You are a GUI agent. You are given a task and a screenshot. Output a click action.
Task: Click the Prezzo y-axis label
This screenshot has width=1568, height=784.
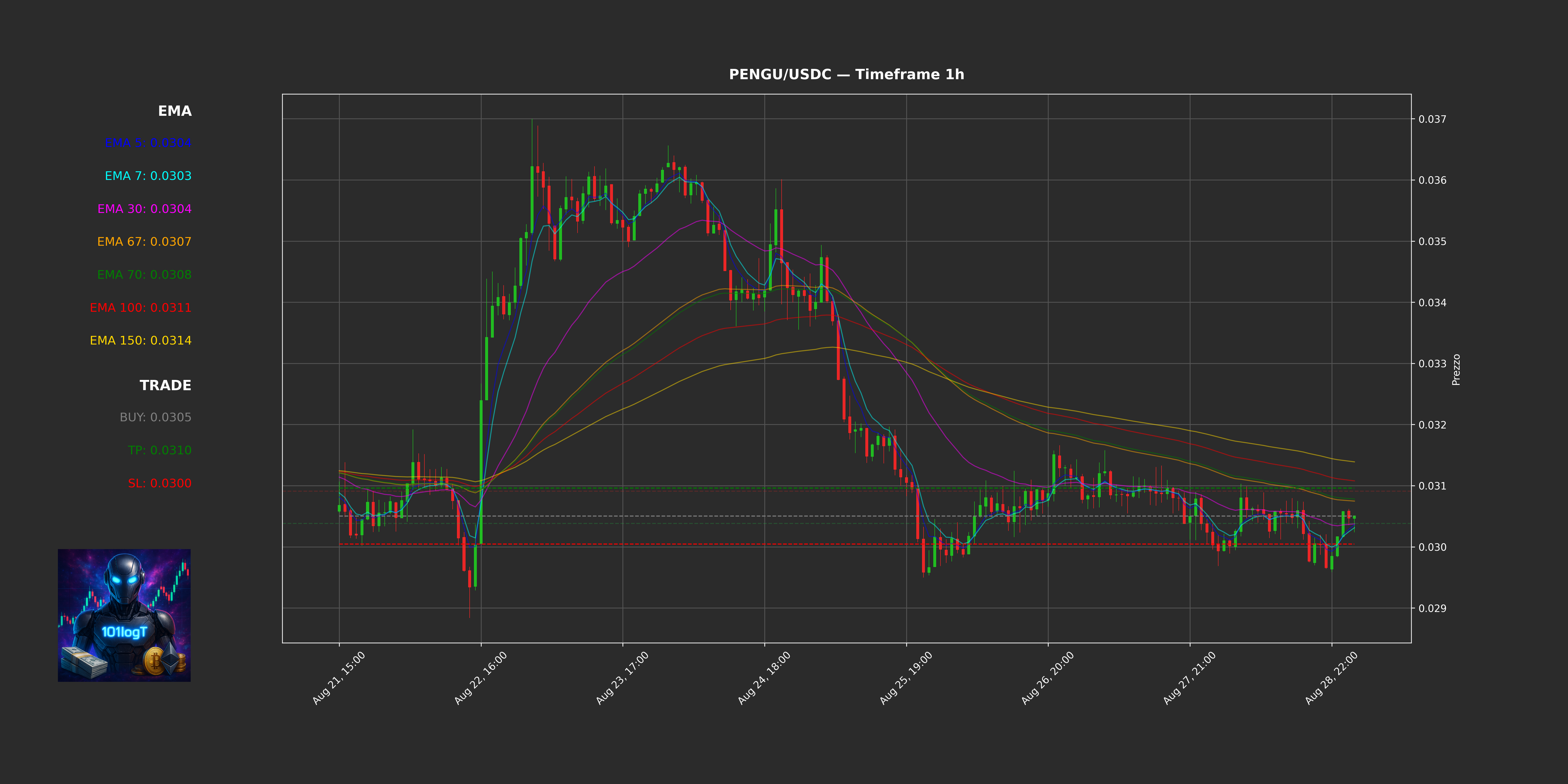point(1456,369)
